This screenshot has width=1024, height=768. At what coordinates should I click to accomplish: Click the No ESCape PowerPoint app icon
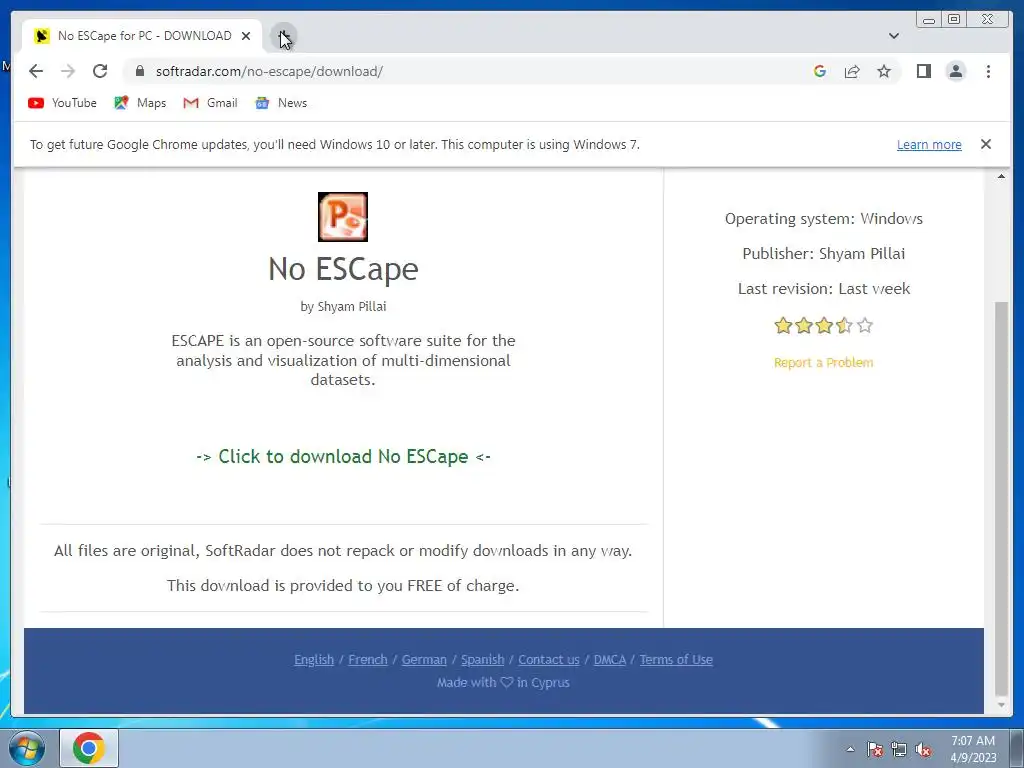343,217
